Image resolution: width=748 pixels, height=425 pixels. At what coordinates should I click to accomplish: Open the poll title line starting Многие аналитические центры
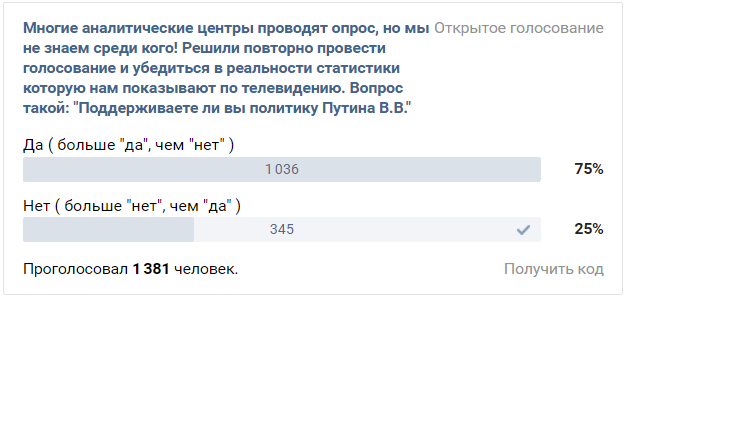coord(226,28)
